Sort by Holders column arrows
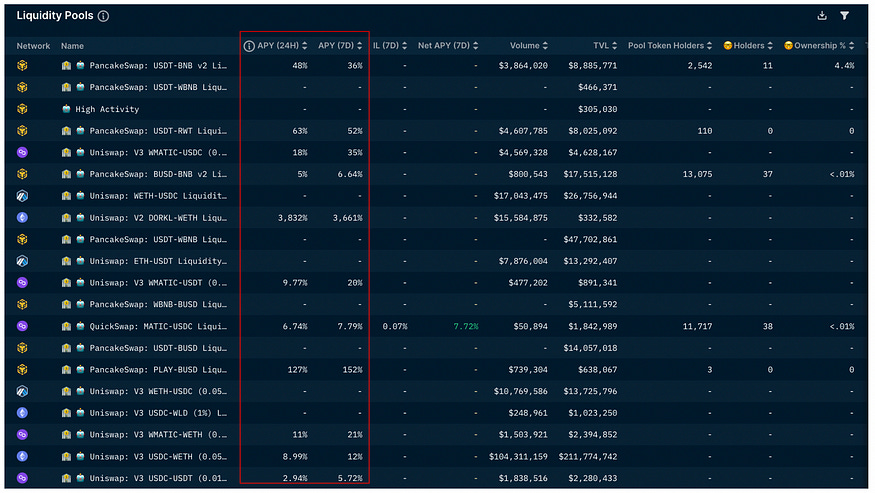875x493 pixels. tap(770, 46)
